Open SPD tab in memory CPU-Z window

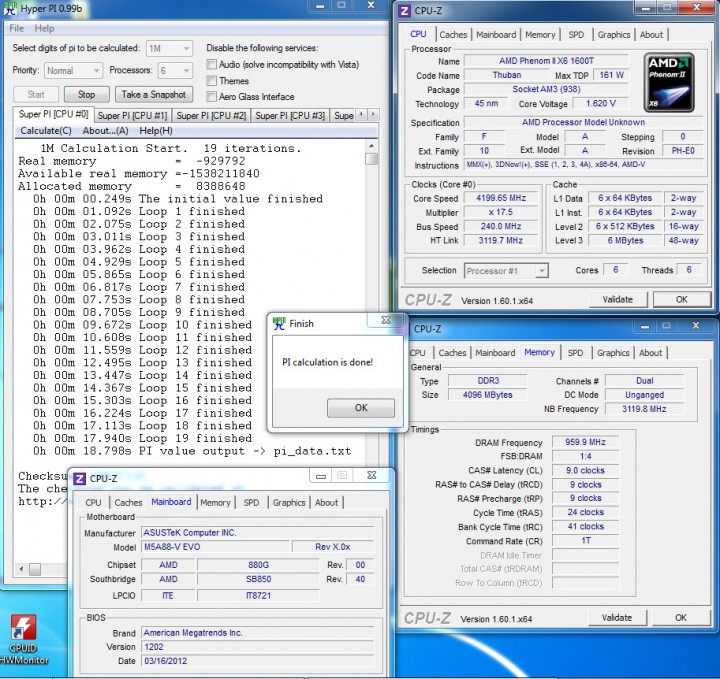575,353
